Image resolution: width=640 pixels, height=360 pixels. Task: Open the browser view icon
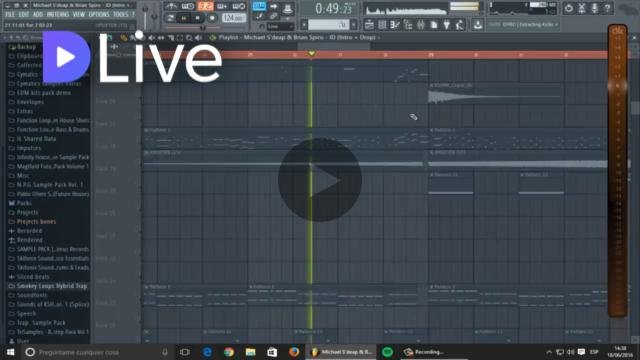click(408, 25)
